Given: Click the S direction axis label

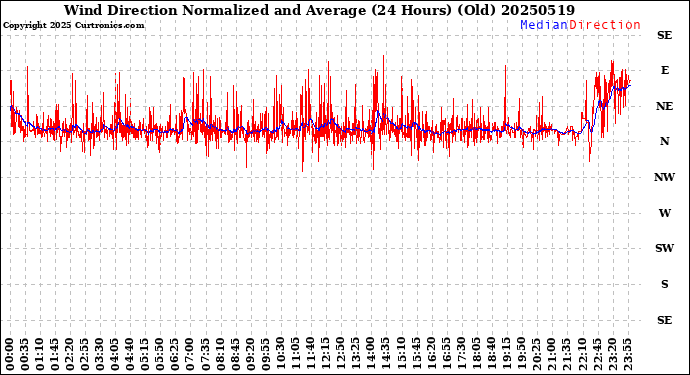Looking at the screenshot, I should (x=665, y=284).
